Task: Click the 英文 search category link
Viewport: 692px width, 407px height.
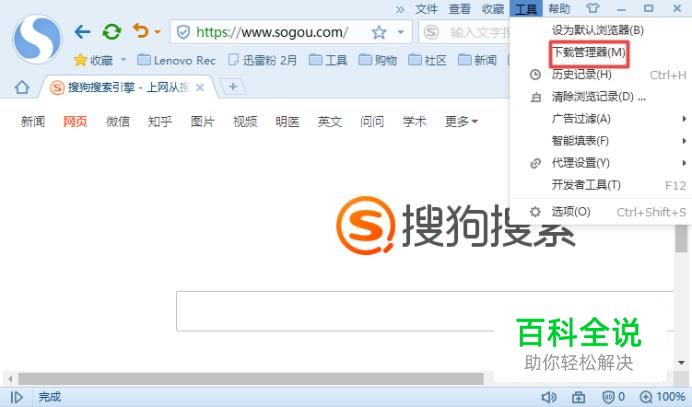Action: (330, 121)
